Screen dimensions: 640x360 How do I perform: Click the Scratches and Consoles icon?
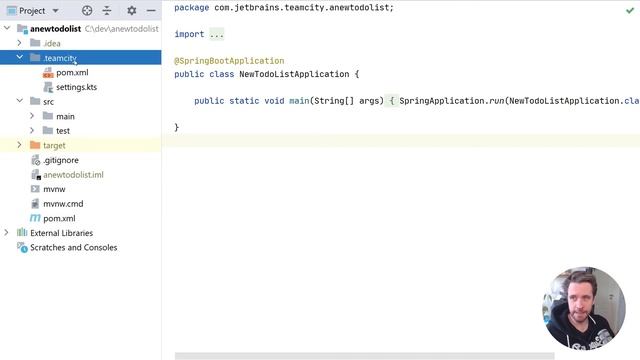[22, 247]
